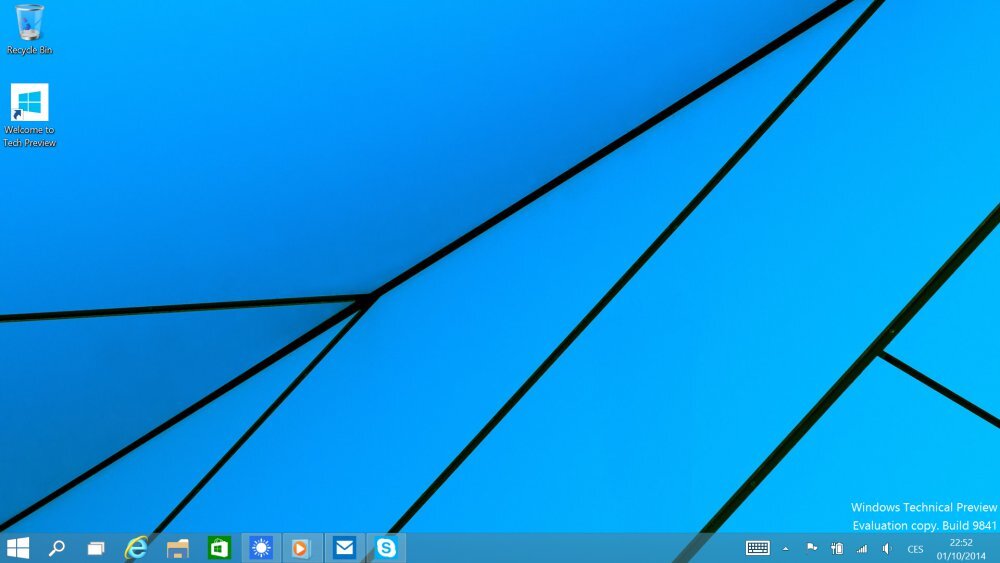Screen dimensions: 1000x563
Task: Change the CES input language indicator
Action: tap(915, 549)
